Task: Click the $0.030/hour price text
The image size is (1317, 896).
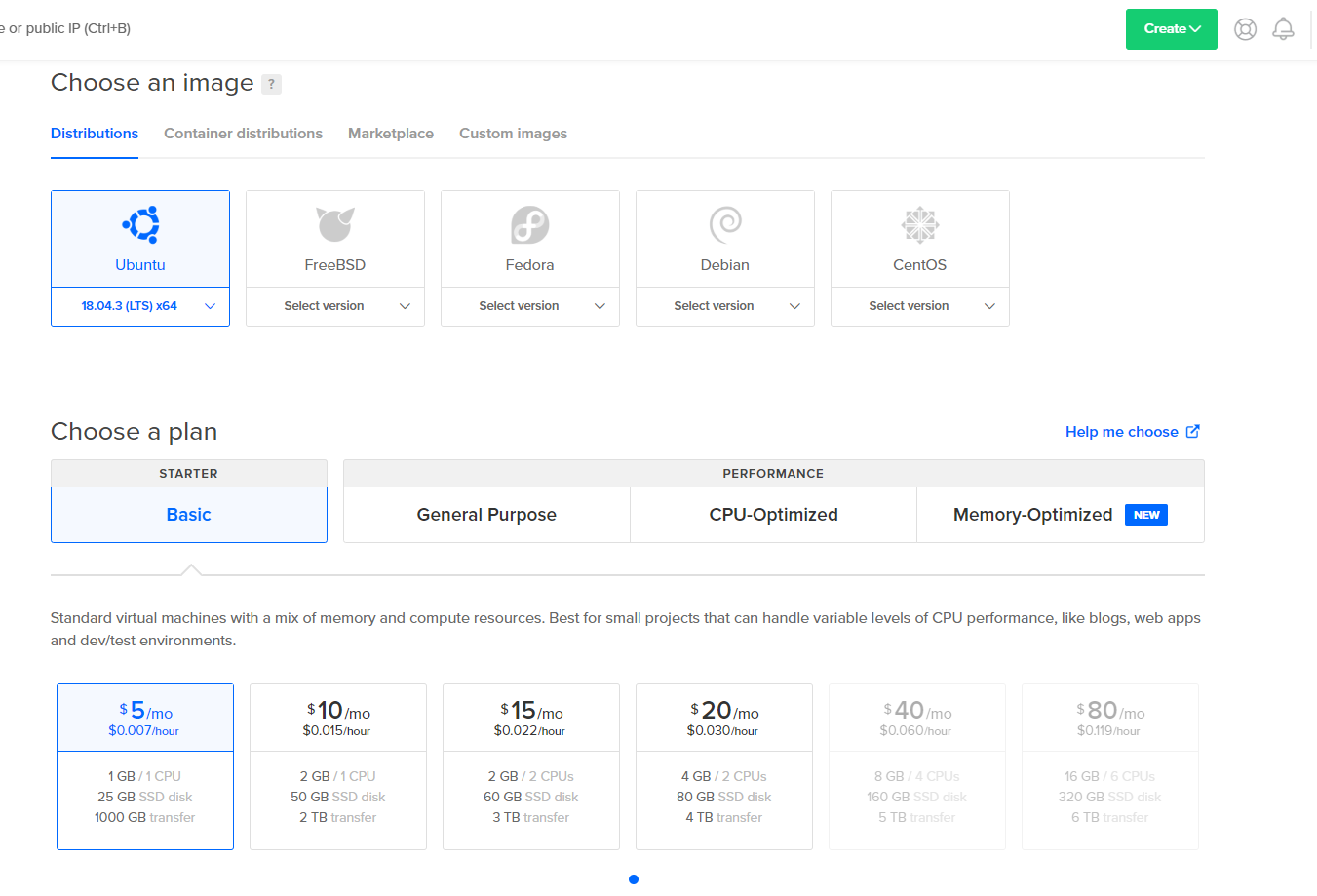Action: tap(723, 730)
